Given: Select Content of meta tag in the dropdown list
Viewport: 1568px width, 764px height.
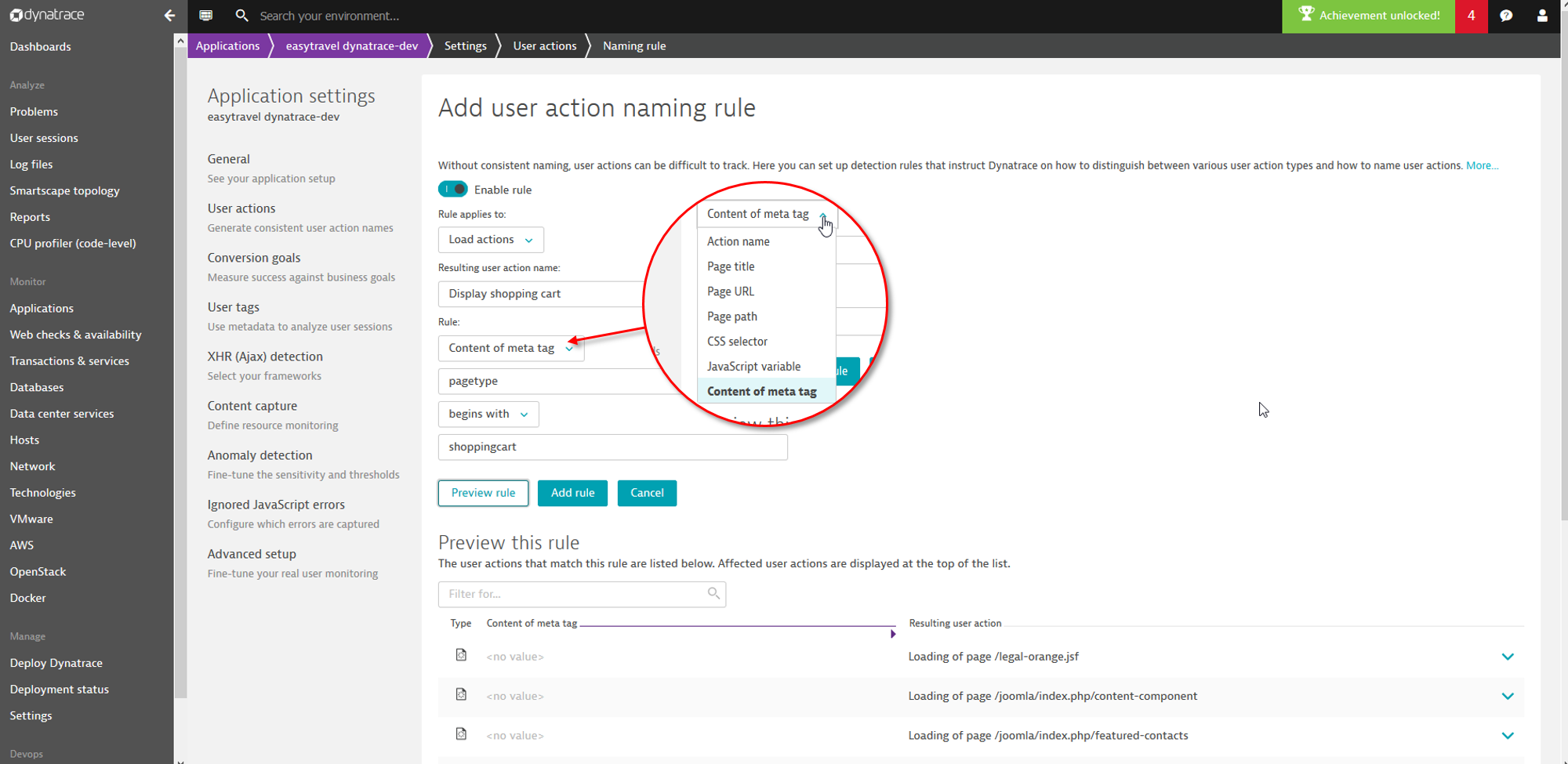Looking at the screenshot, I should 766,391.
